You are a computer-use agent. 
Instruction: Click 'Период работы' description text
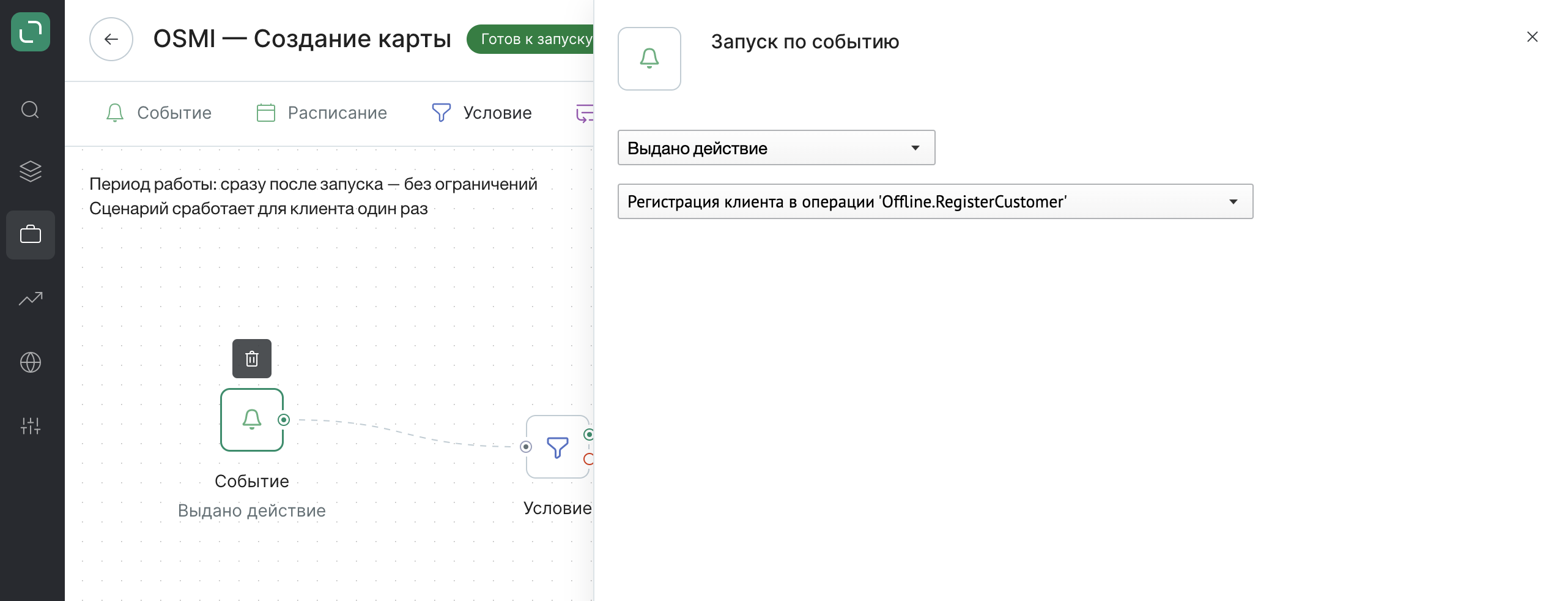313,184
